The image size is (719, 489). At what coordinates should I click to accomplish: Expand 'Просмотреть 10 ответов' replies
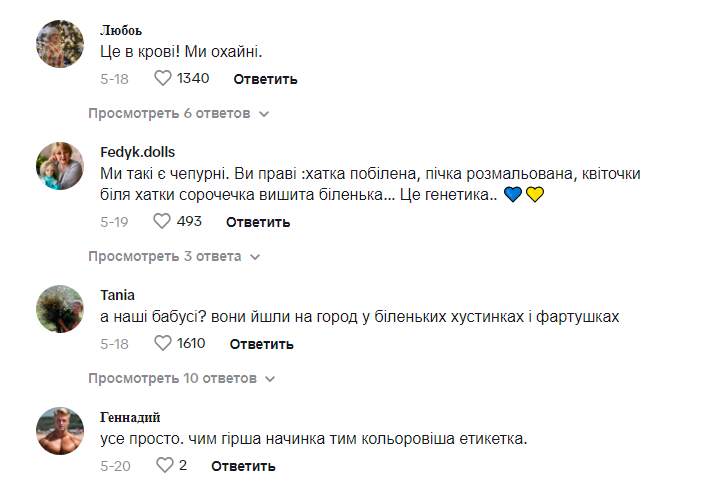pyautogui.click(x=179, y=378)
